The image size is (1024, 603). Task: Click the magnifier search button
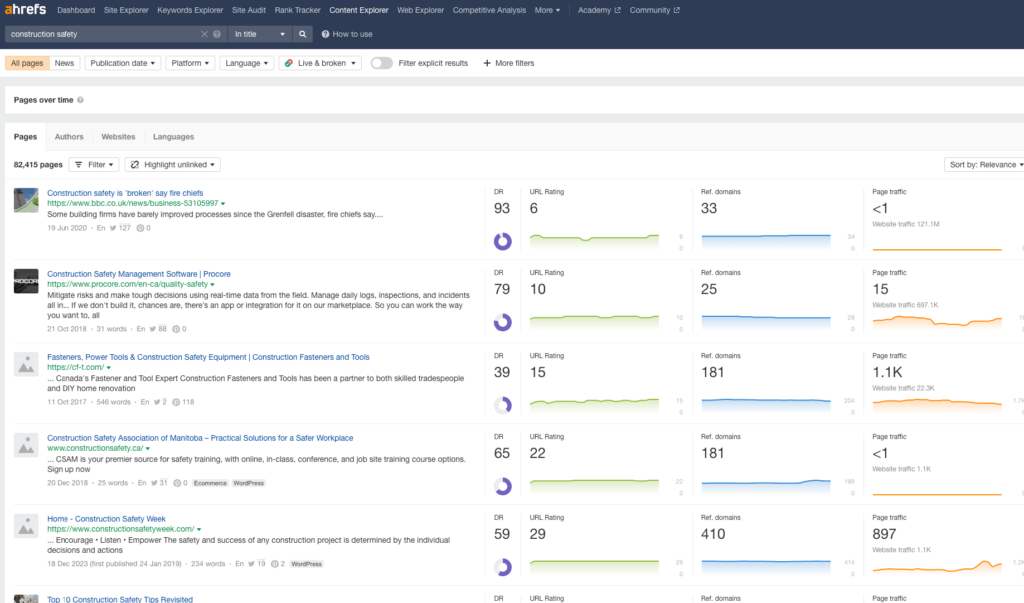303,34
